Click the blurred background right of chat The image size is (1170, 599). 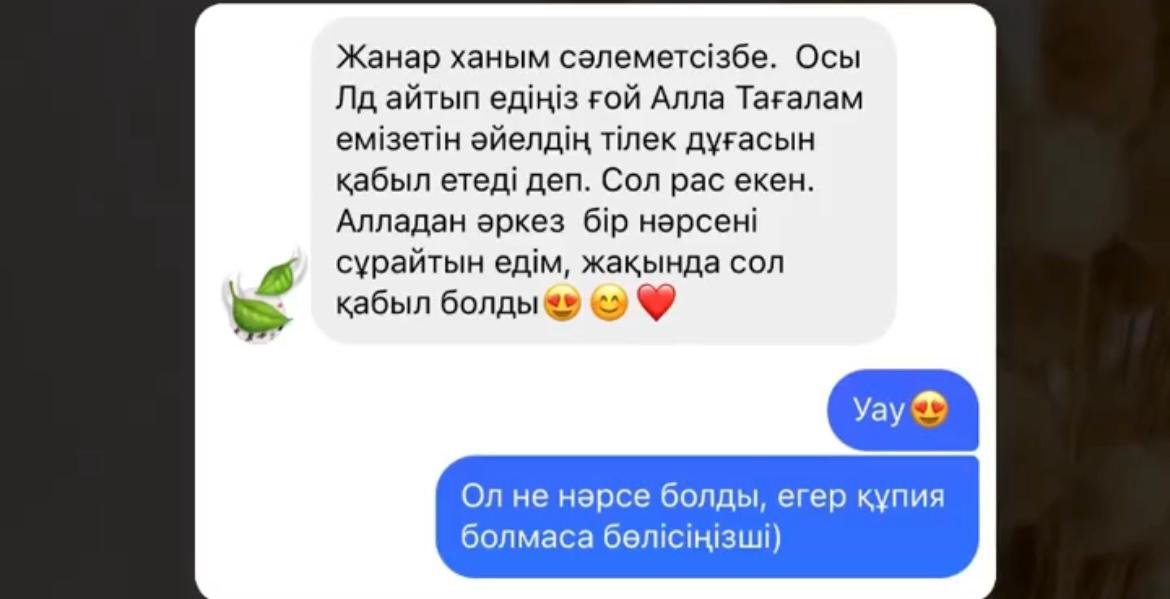[1083, 298]
